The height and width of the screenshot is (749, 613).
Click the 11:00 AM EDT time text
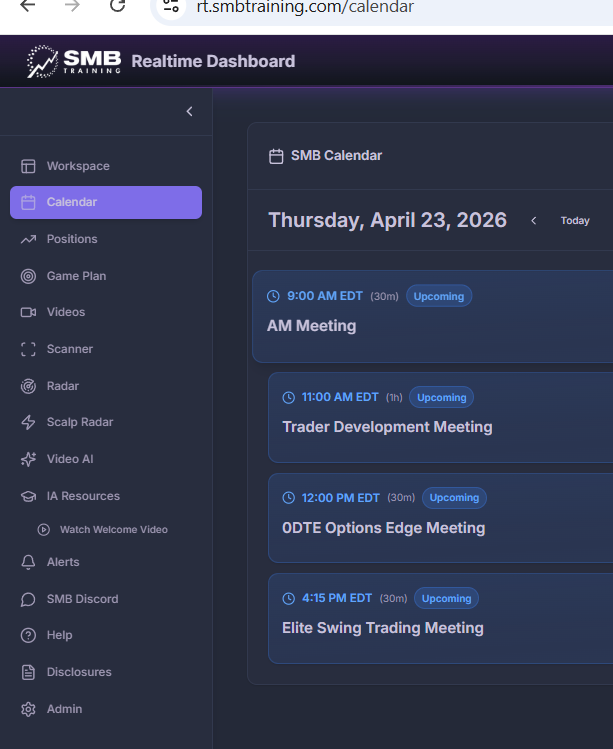coord(340,397)
